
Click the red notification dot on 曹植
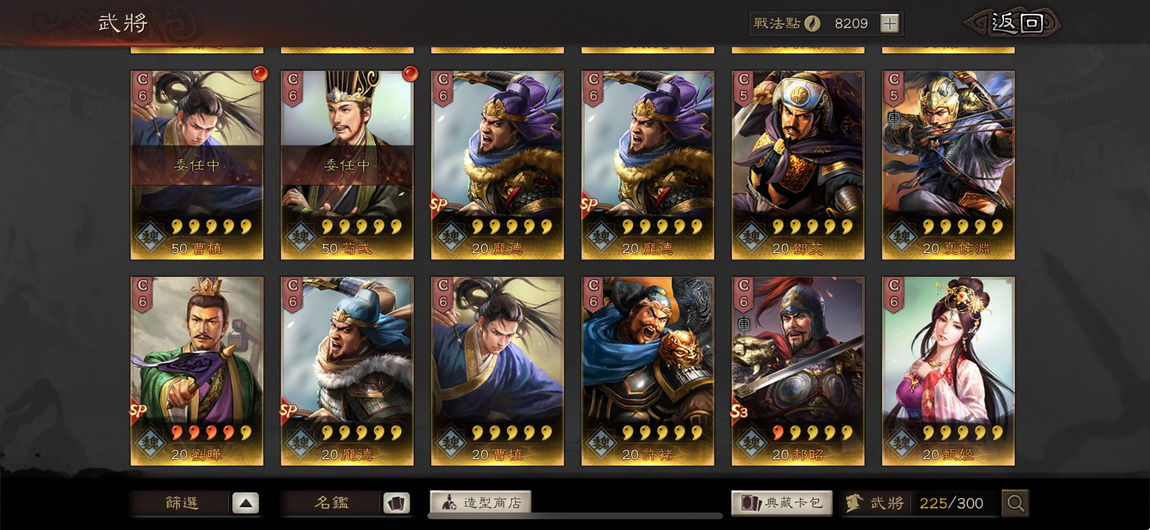pyautogui.click(x=260, y=73)
